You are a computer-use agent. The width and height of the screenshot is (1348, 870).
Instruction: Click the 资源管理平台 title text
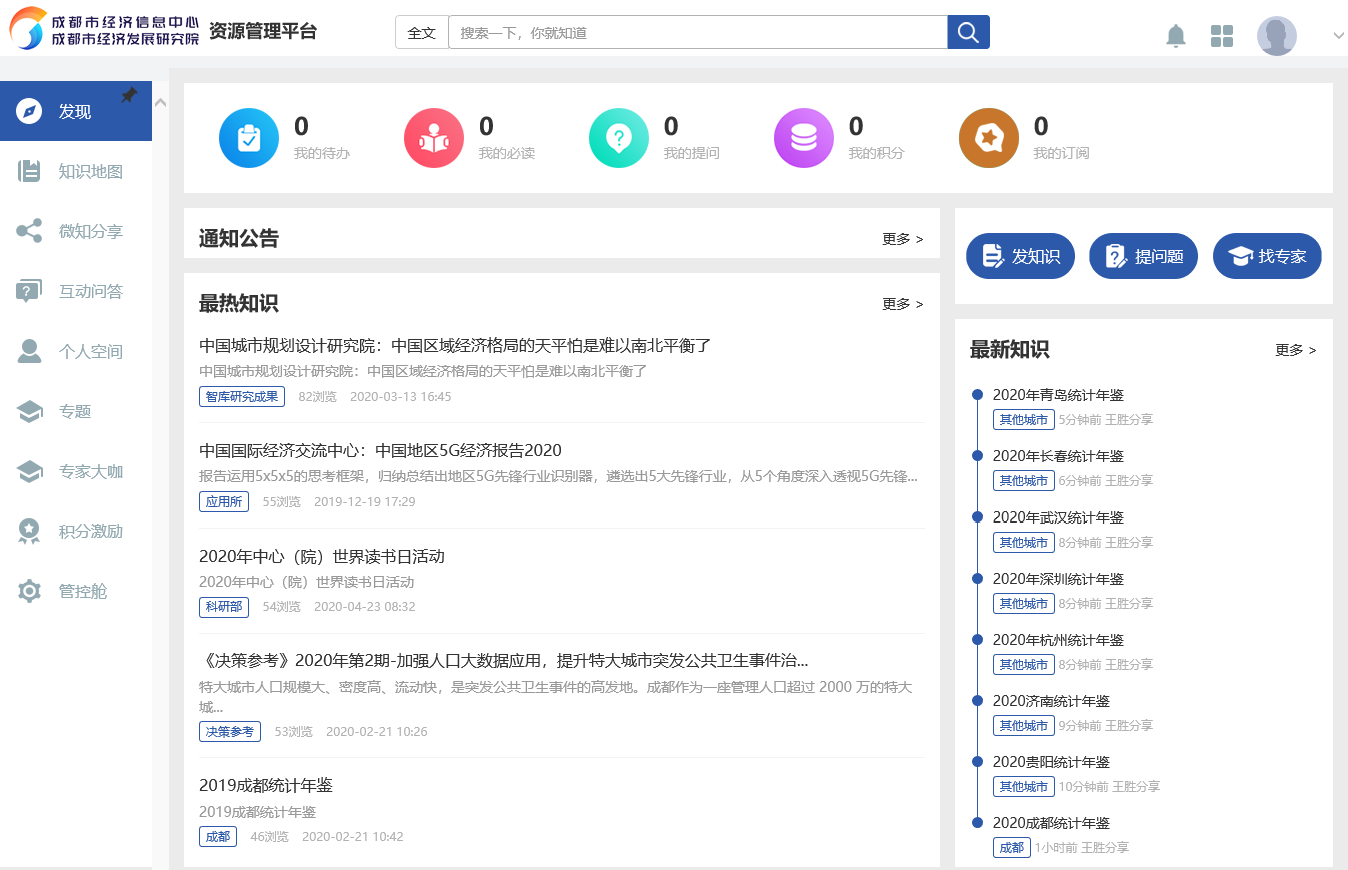tap(263, 31)
